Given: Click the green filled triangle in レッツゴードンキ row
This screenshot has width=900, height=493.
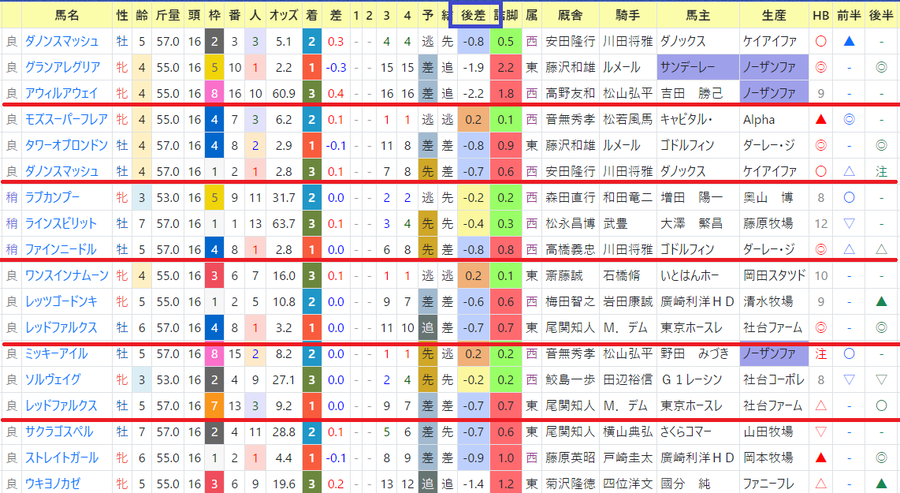Looking at the screenshot, I should [882, 301].
